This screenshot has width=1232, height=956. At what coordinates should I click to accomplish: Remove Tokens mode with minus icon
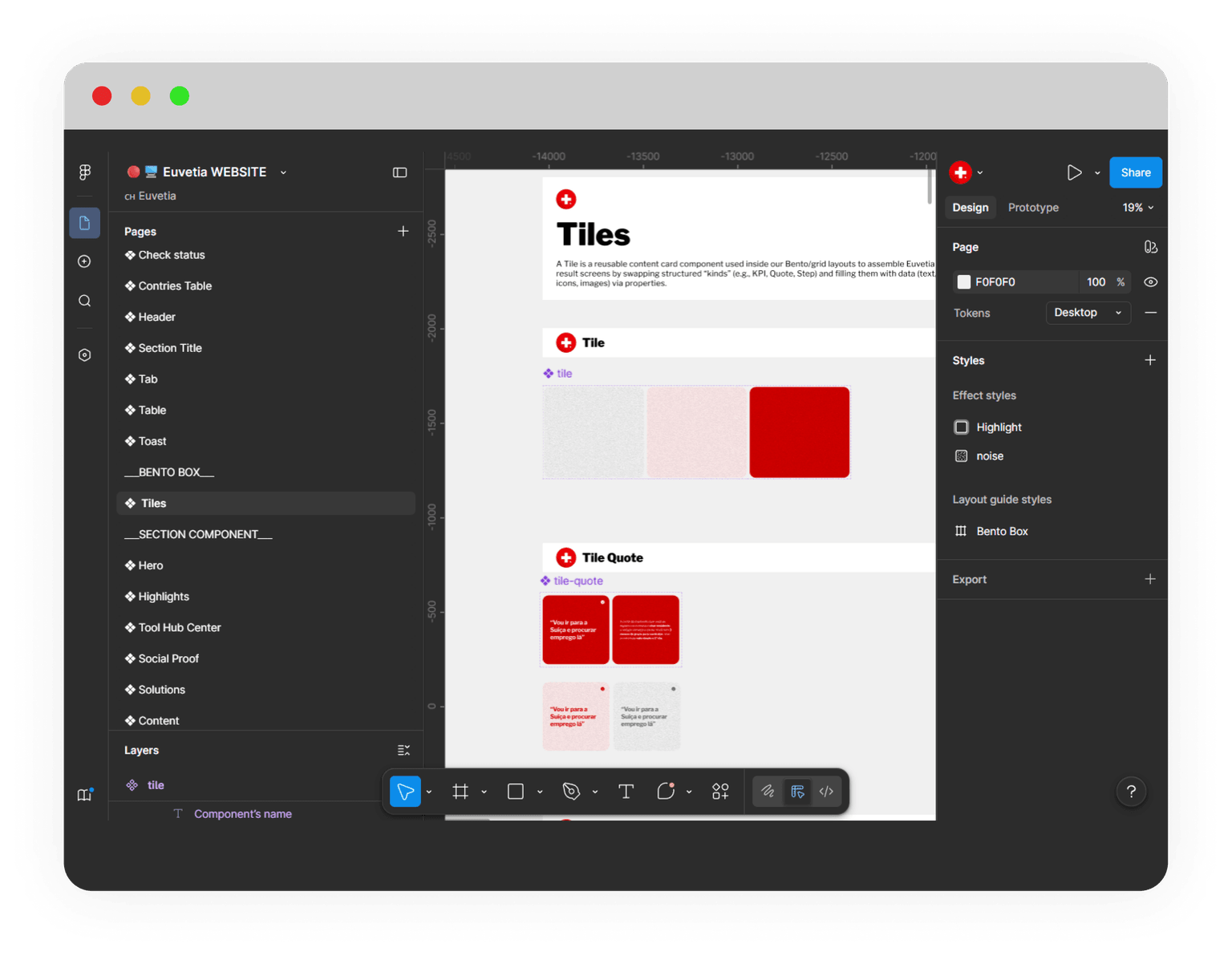[1150, 313]
